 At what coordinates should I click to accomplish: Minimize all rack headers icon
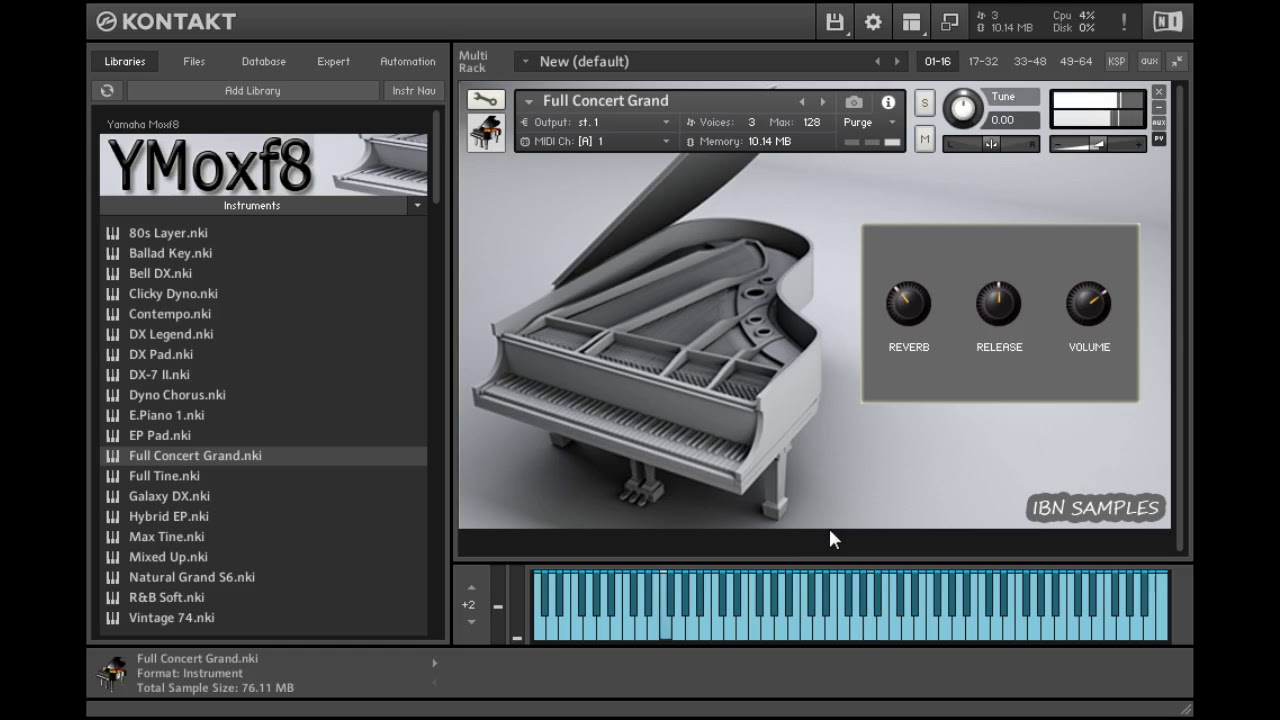tap(1177, 61)
